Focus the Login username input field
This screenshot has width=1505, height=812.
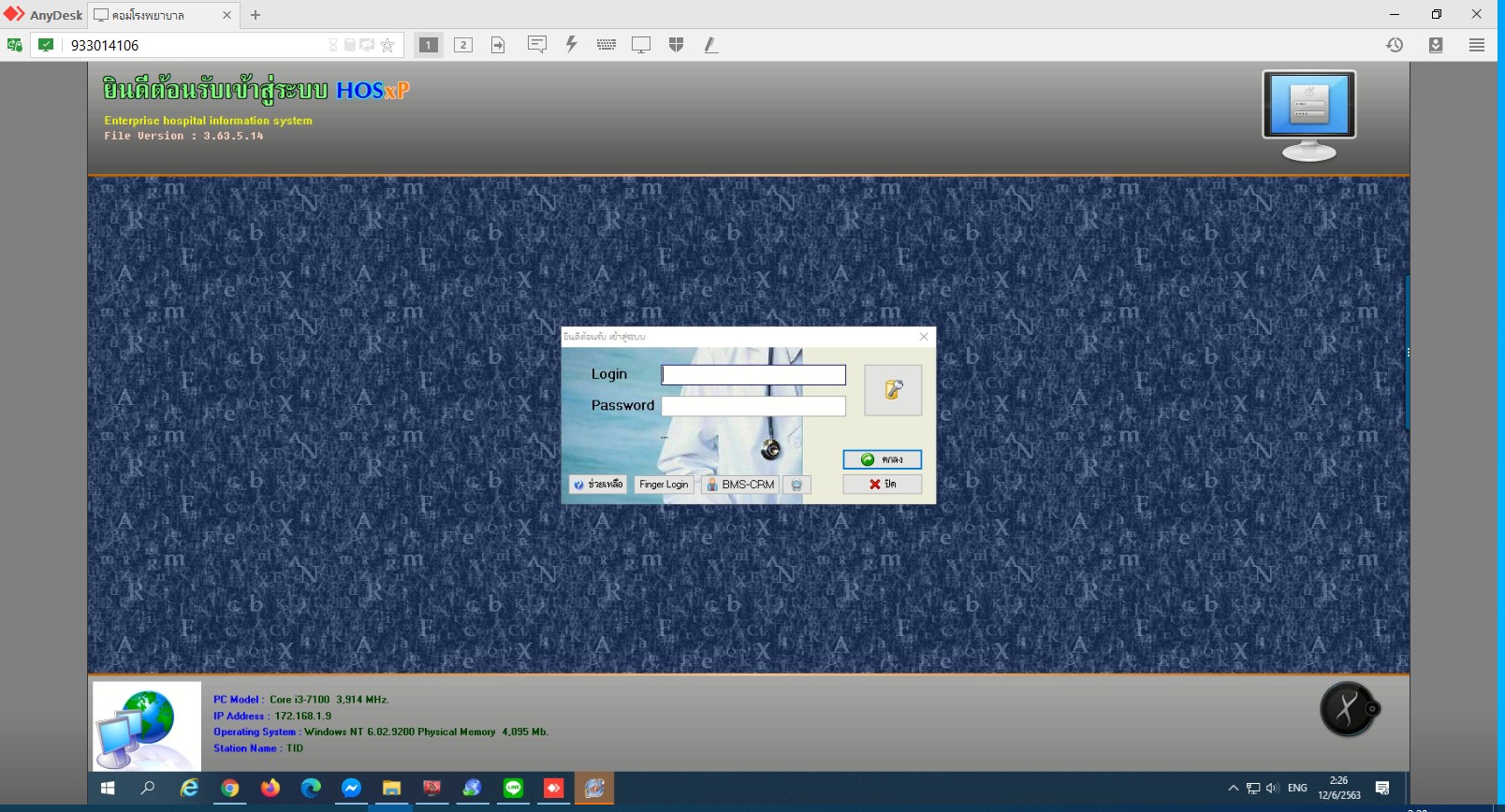point(753,375)
